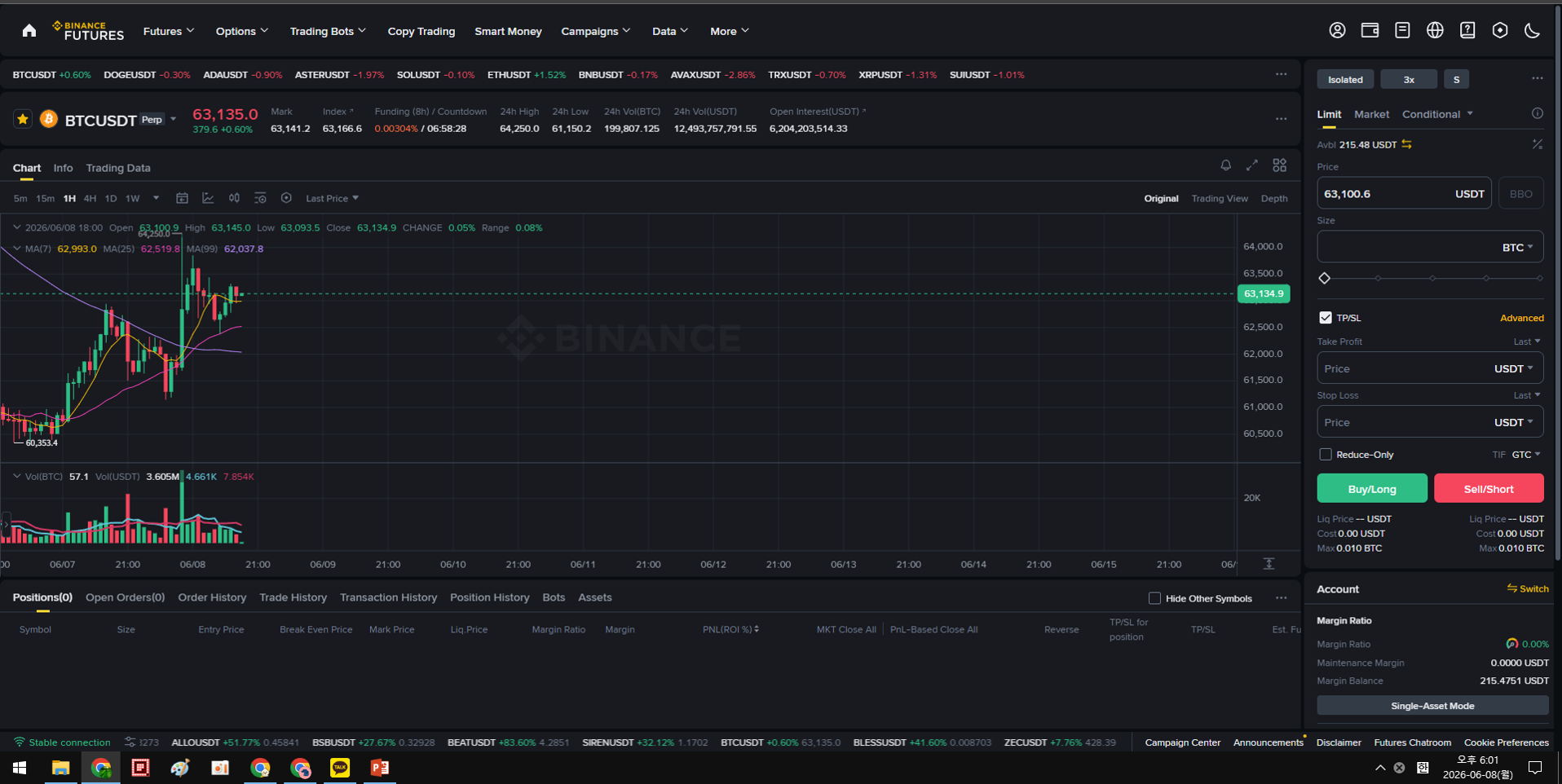Open the chart date picker calendar icon
Image resolution: width=1562 pixels, height=784 pixels.
182,198
